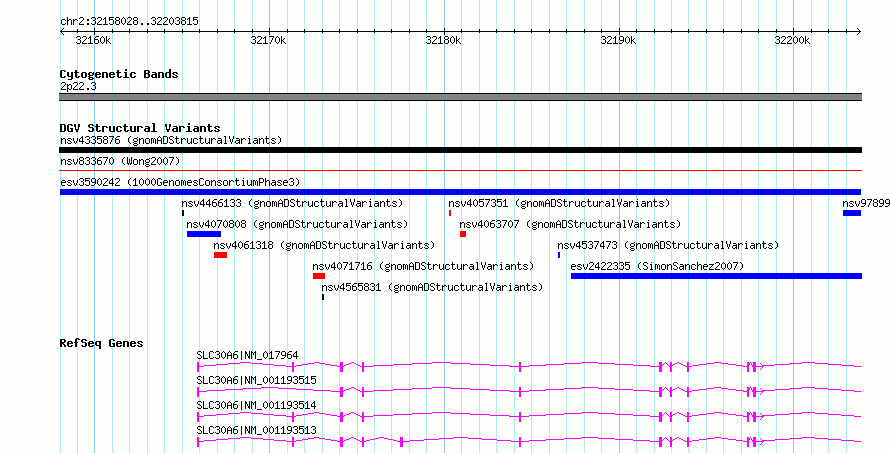The width and height of the screenshot is (890, 453).
Task: Open the nsv4335876 (gnomADStructuralVariants) label
Action: click(x=171, y=140)
